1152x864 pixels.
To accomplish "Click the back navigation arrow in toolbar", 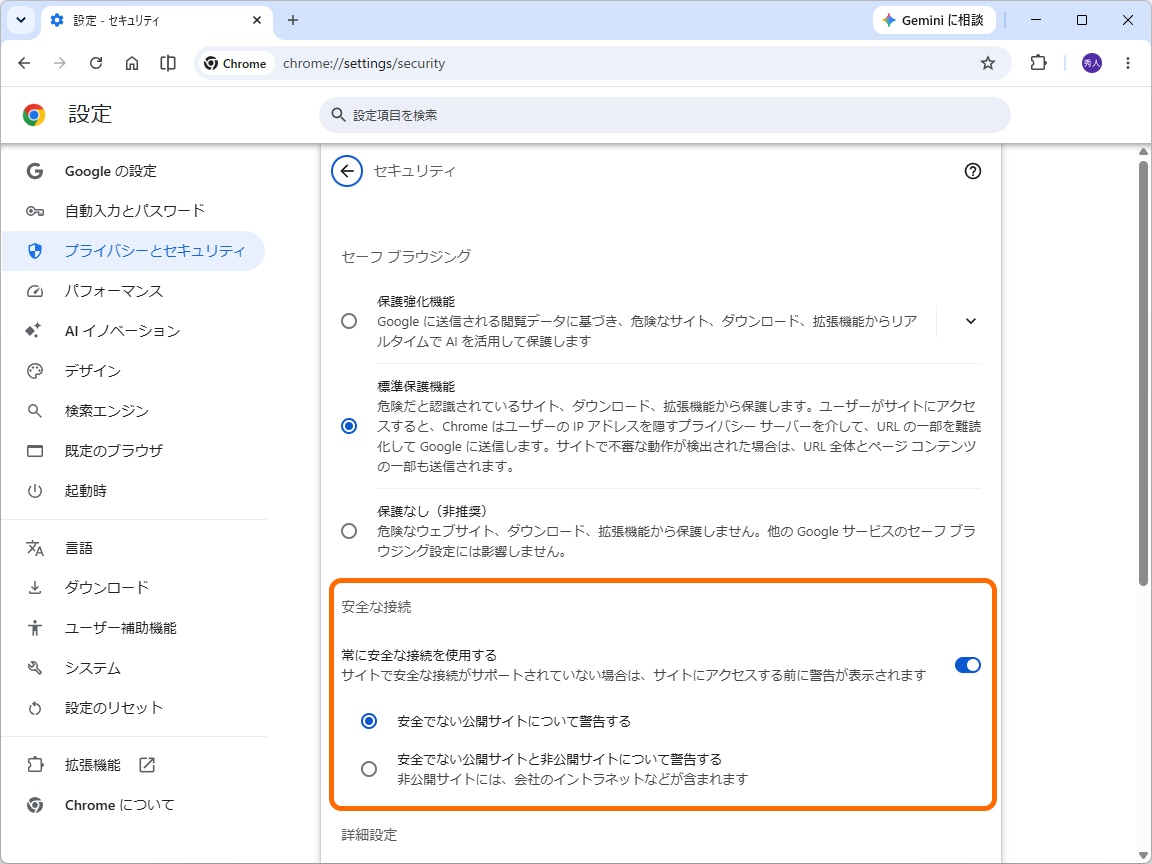I will [24, 63].
